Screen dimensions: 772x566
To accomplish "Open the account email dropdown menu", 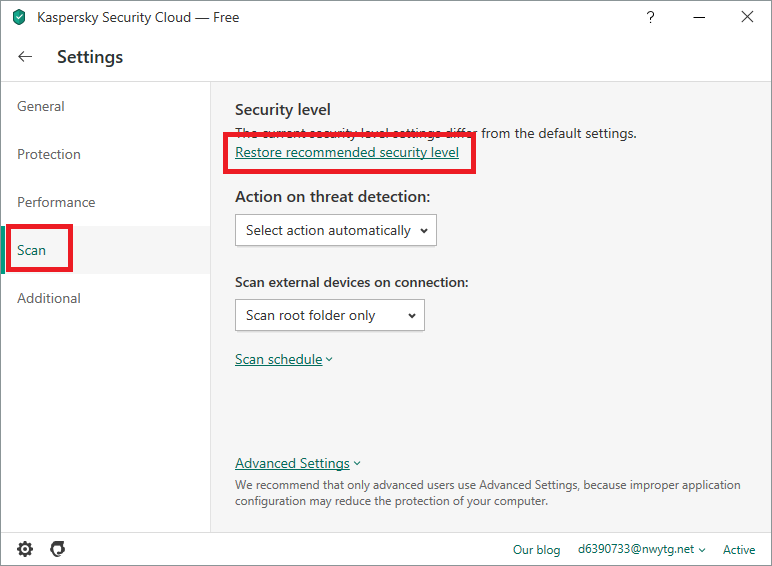I will coord(642,549).
